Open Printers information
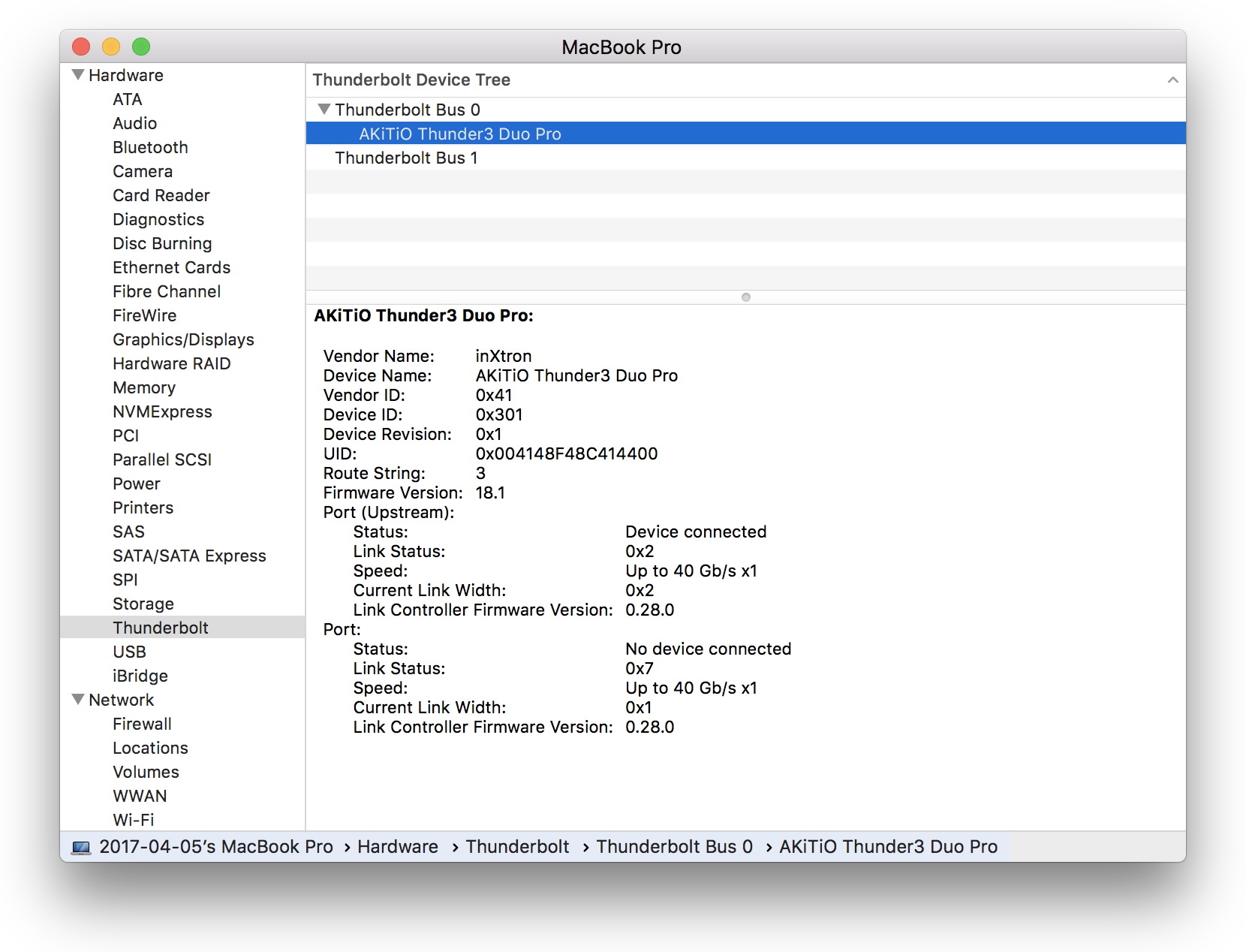This screenshot has width=1246, height=952. (143, 508)
